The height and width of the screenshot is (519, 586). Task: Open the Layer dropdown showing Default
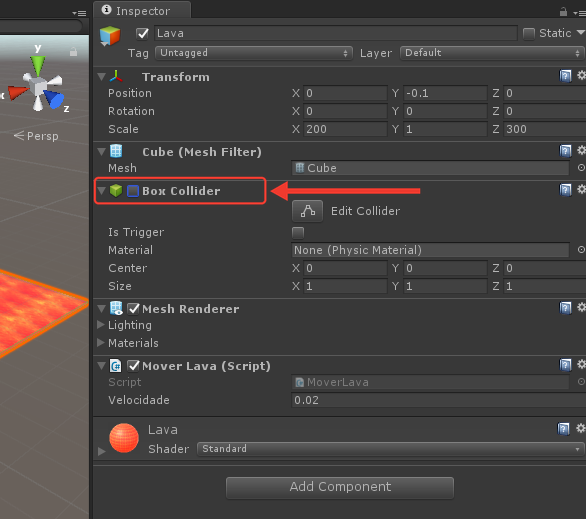coord(491,53)
